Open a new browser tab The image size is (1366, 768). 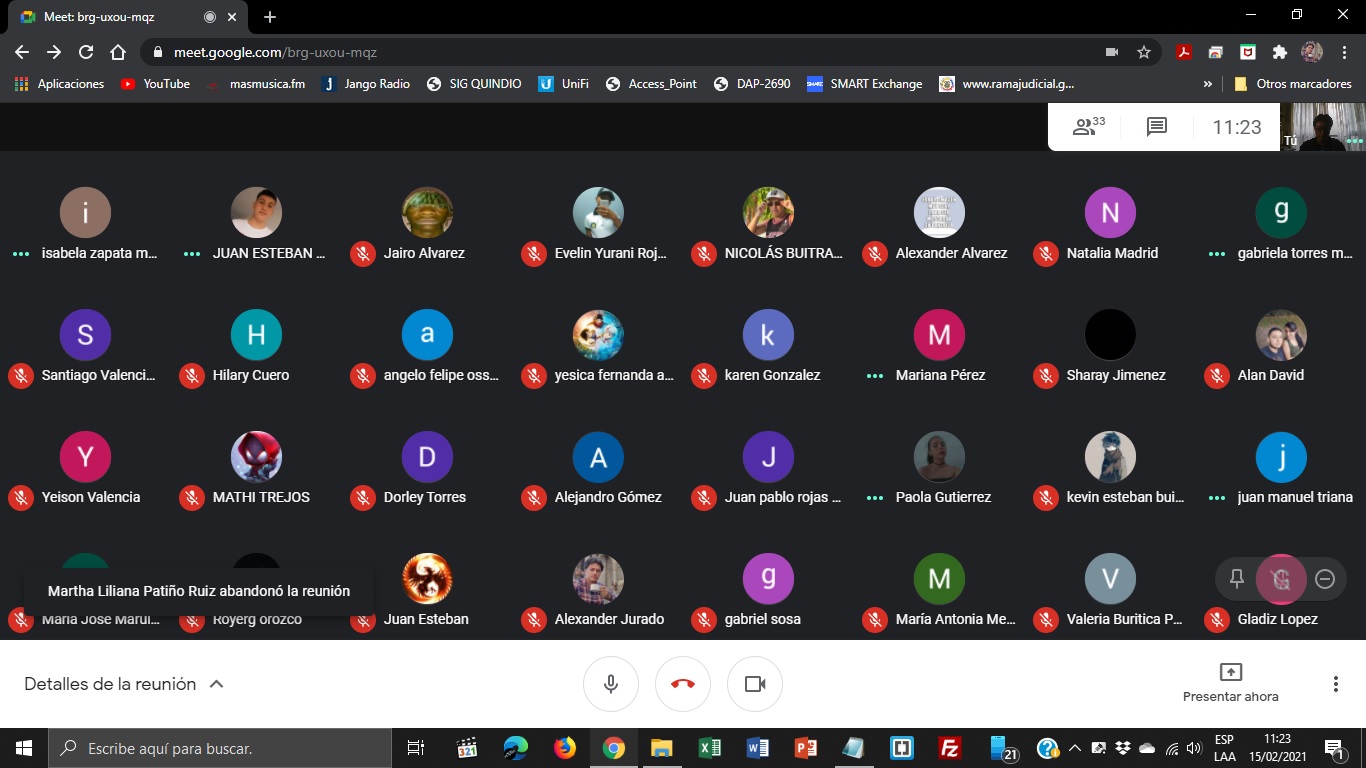pyautogui.click(x=270, y=17)
